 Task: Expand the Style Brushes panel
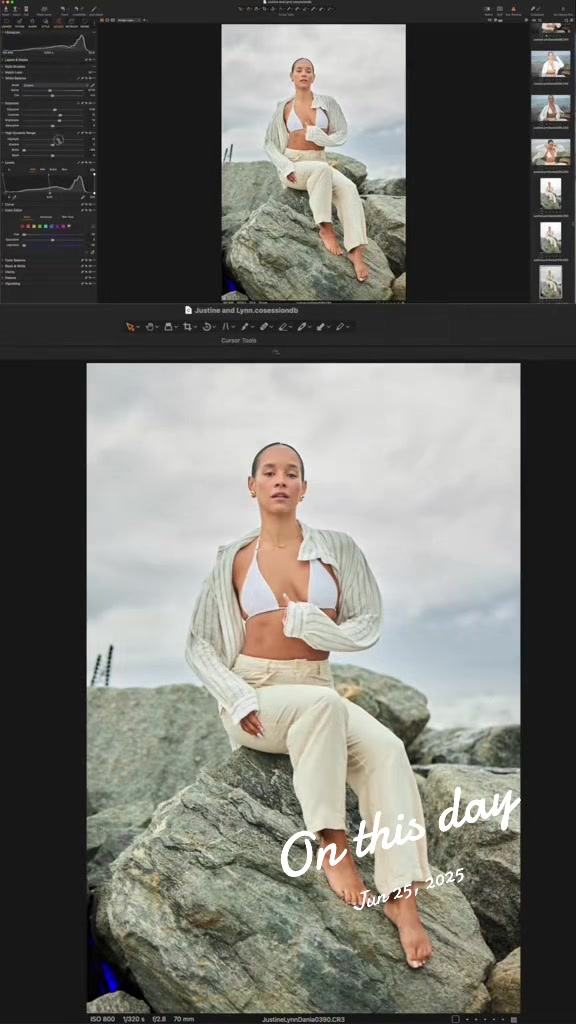[x=2, y=67]
